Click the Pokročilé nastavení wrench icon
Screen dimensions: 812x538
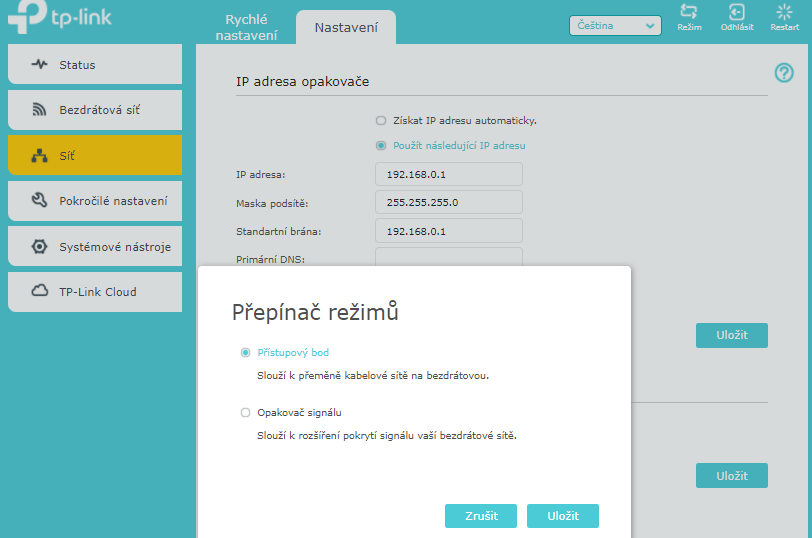click(40, 201)
